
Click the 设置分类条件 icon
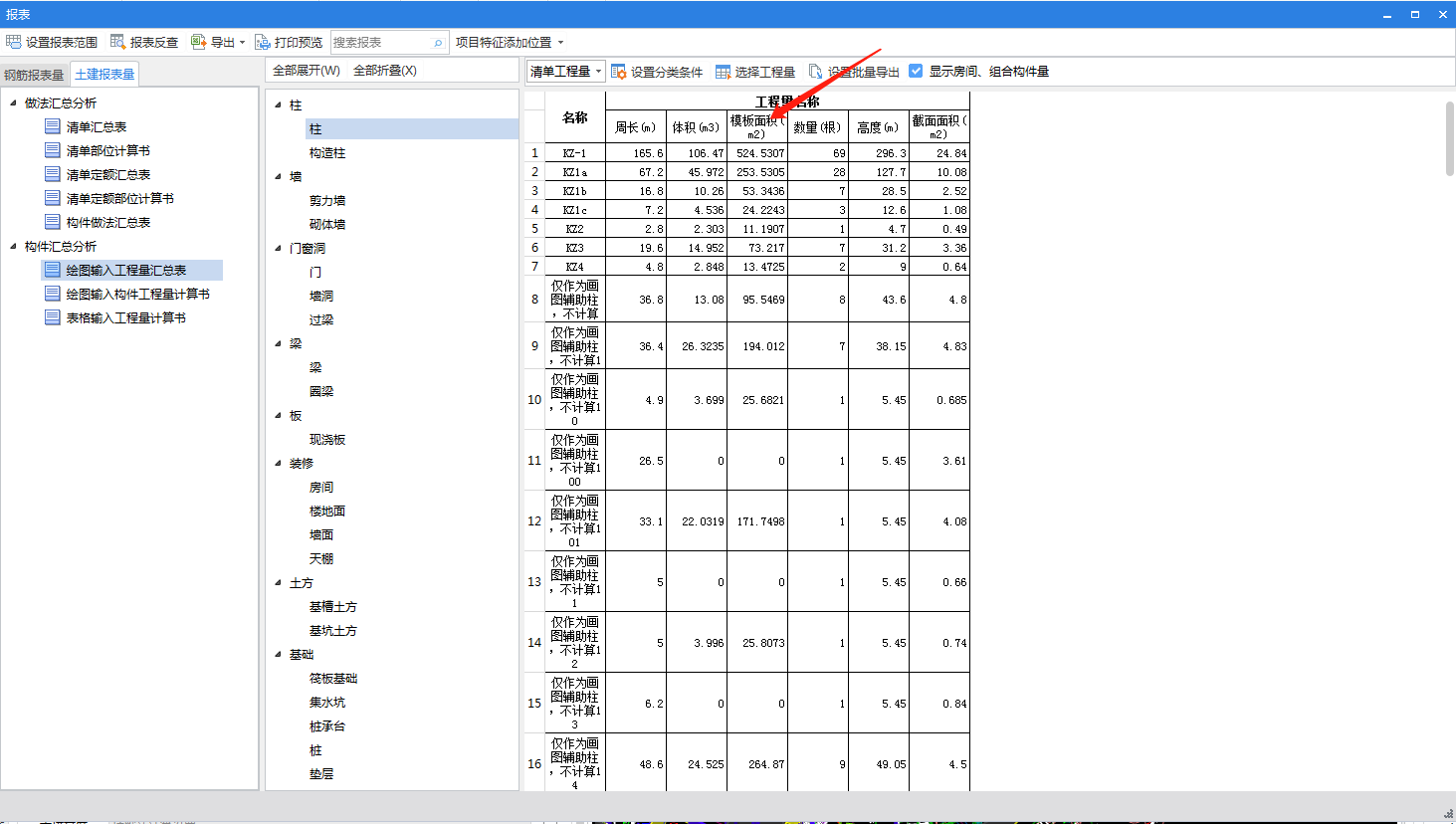pos(619,72)
